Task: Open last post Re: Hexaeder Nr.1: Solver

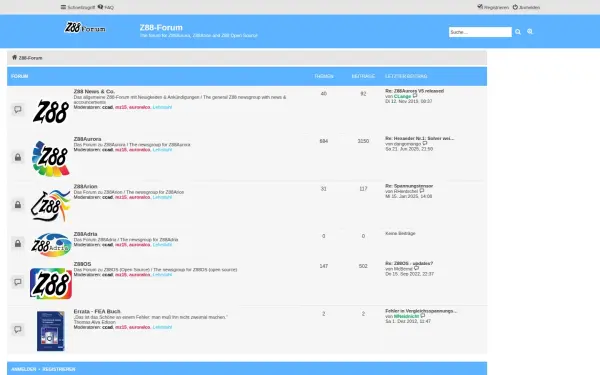Action: (419, 139)
